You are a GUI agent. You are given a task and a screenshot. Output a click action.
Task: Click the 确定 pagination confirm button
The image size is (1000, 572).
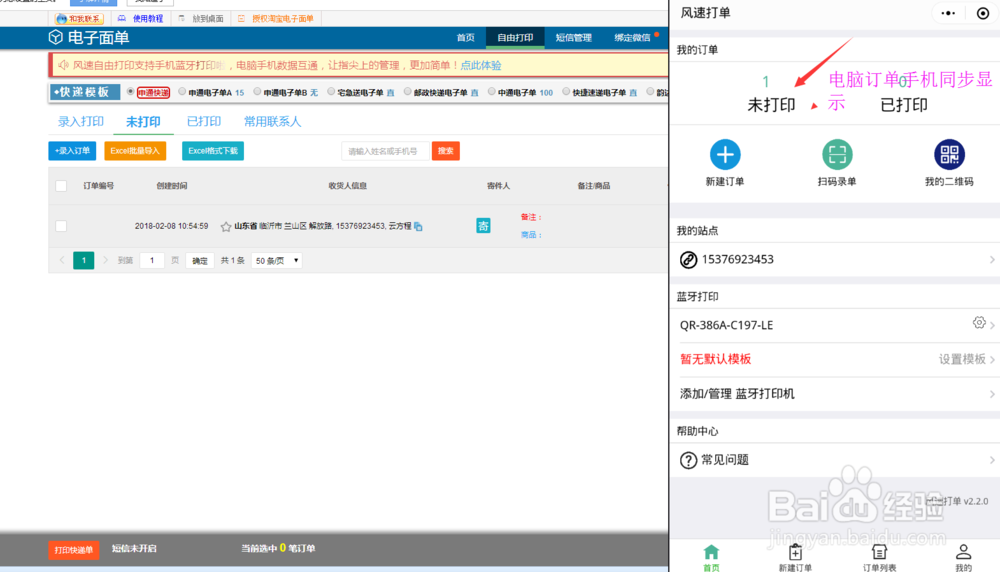click(200, 261)
